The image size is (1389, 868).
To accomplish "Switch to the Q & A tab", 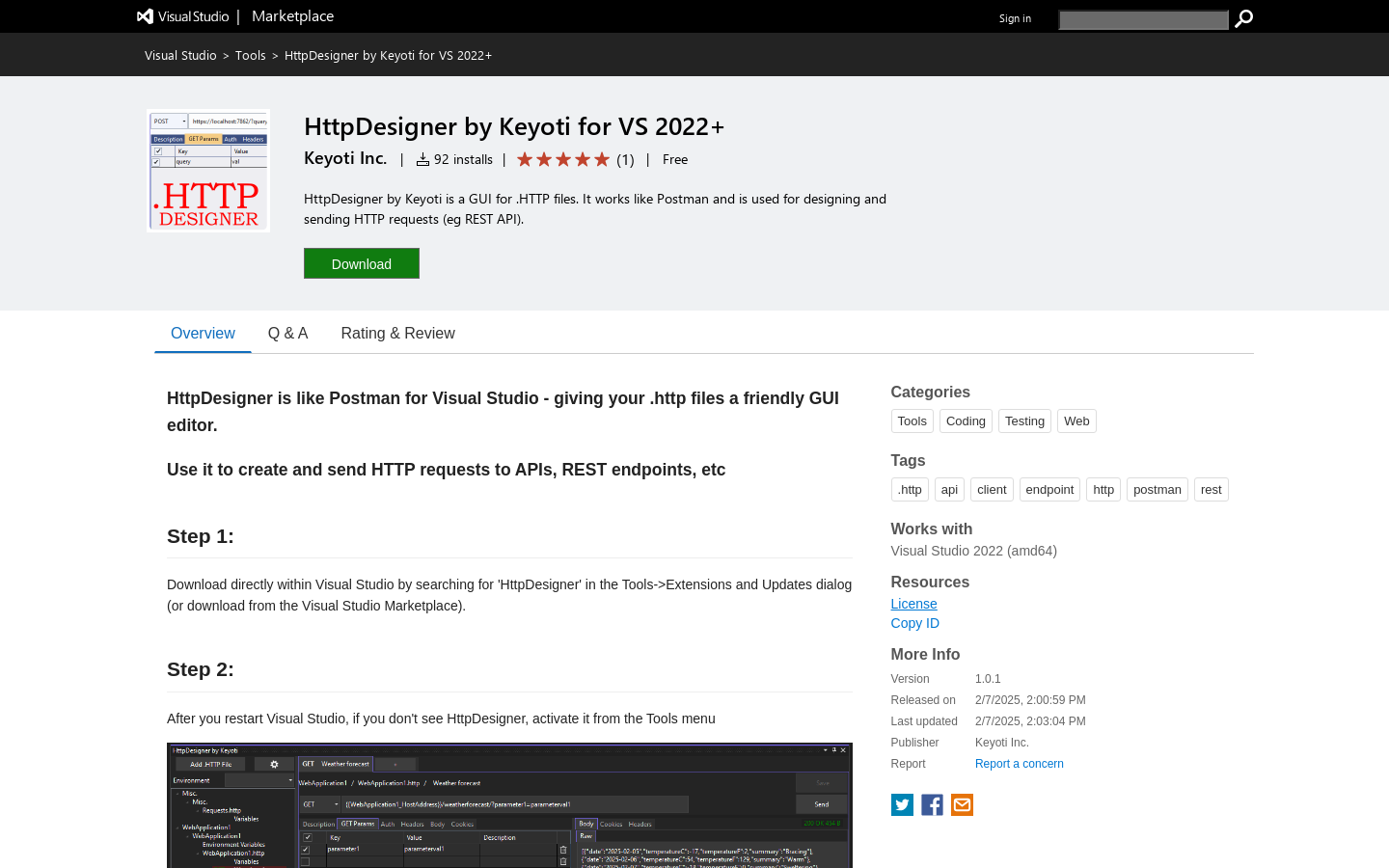I will click(287, 334).
